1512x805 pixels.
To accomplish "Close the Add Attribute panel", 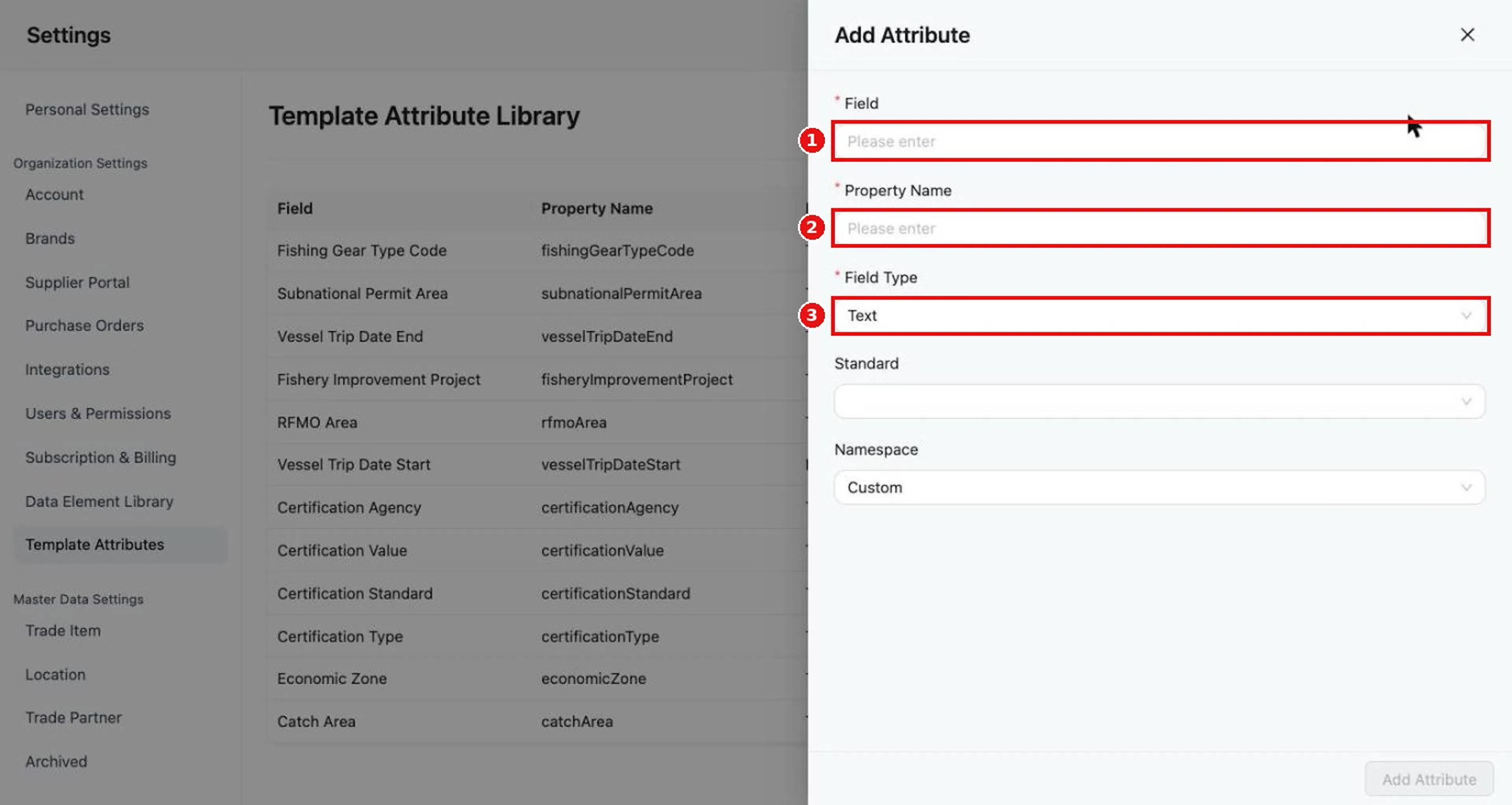I will point(1467,35).
